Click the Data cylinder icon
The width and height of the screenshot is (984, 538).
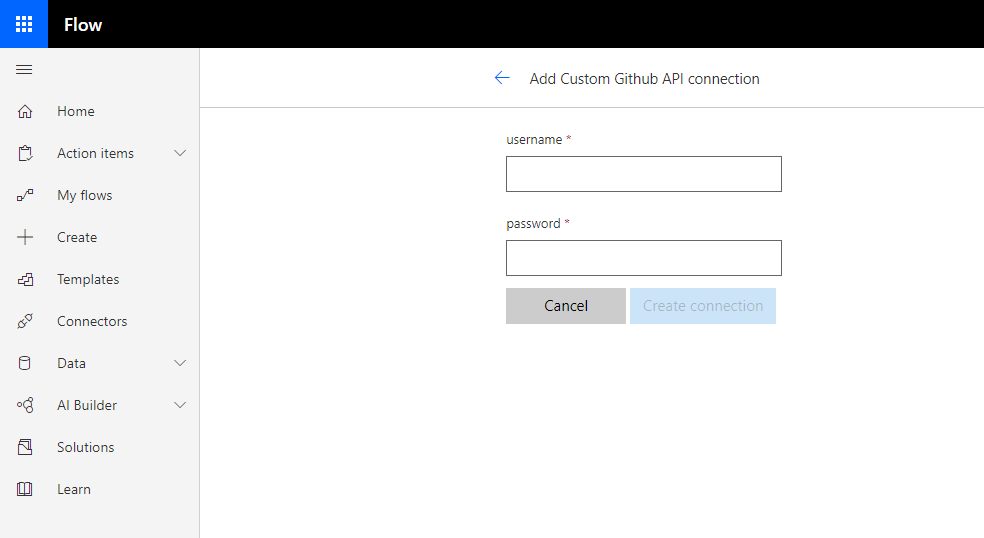pyautogui.click(x=24, y=363)
